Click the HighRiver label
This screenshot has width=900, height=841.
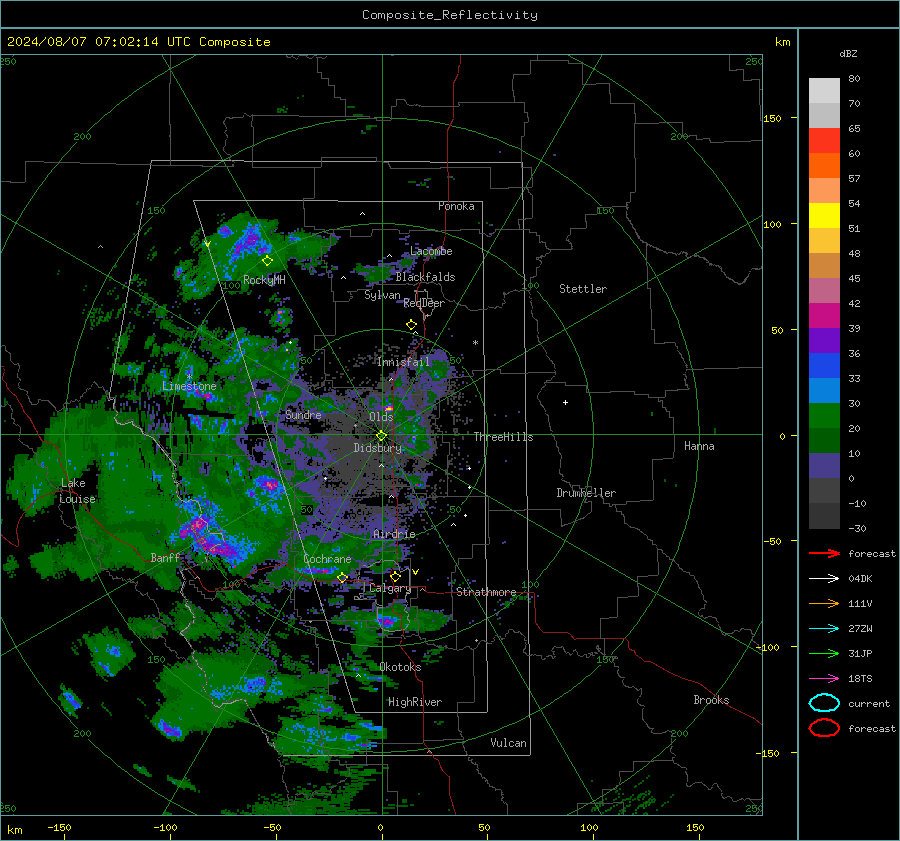click(x=415, y=702)
